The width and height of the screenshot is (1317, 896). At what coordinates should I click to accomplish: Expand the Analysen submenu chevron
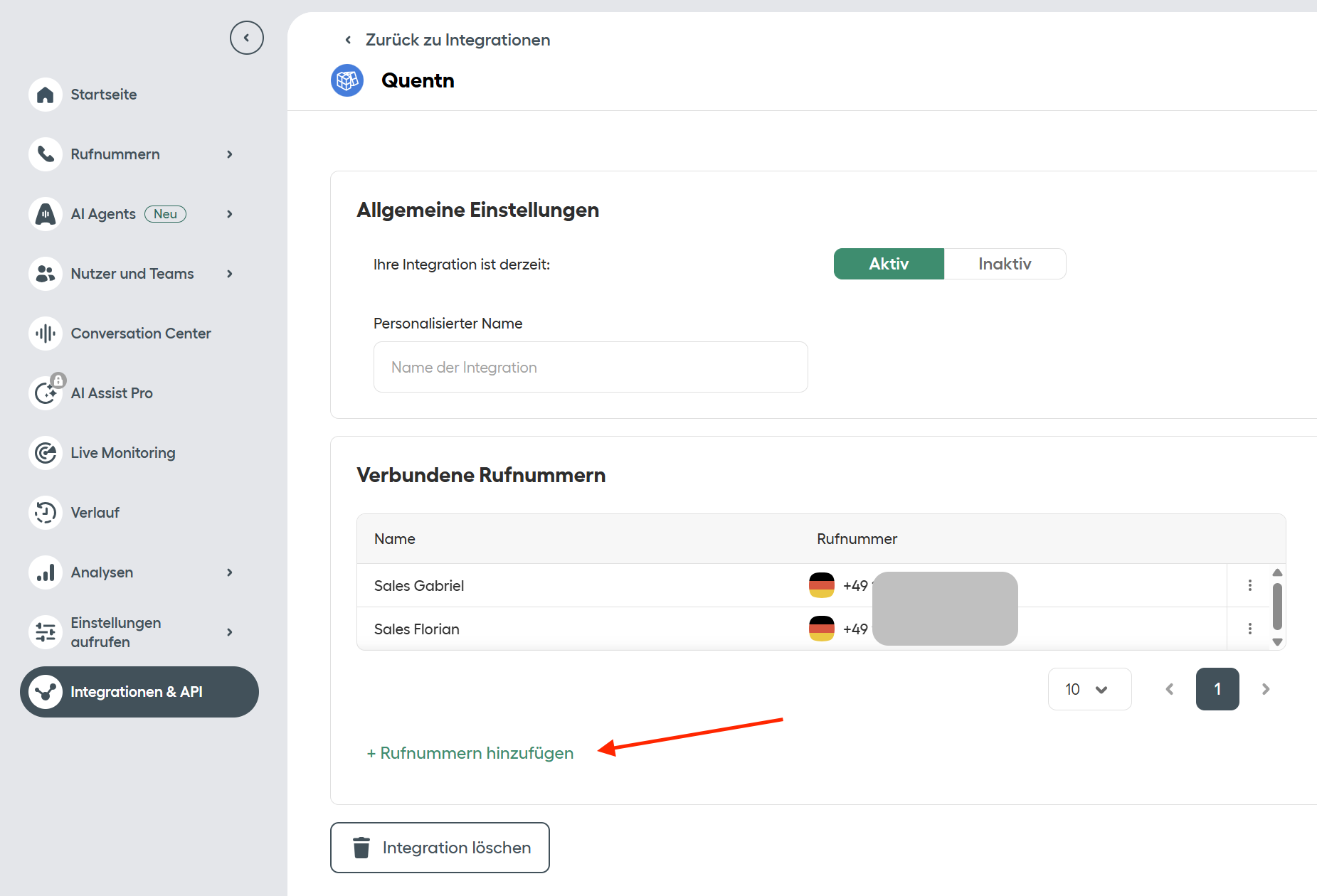[230, 572]
